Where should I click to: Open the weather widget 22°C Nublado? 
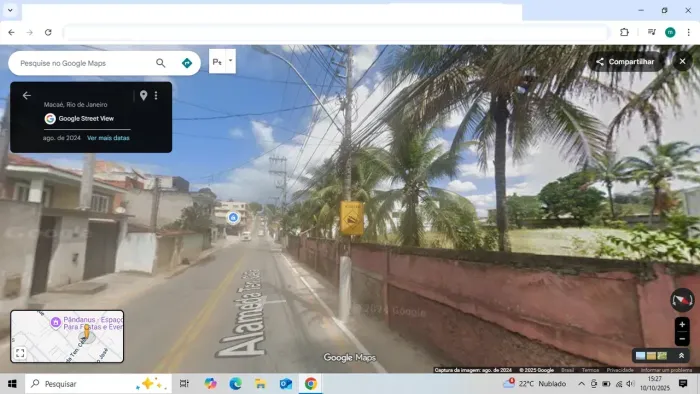click(x=534, y=384)
